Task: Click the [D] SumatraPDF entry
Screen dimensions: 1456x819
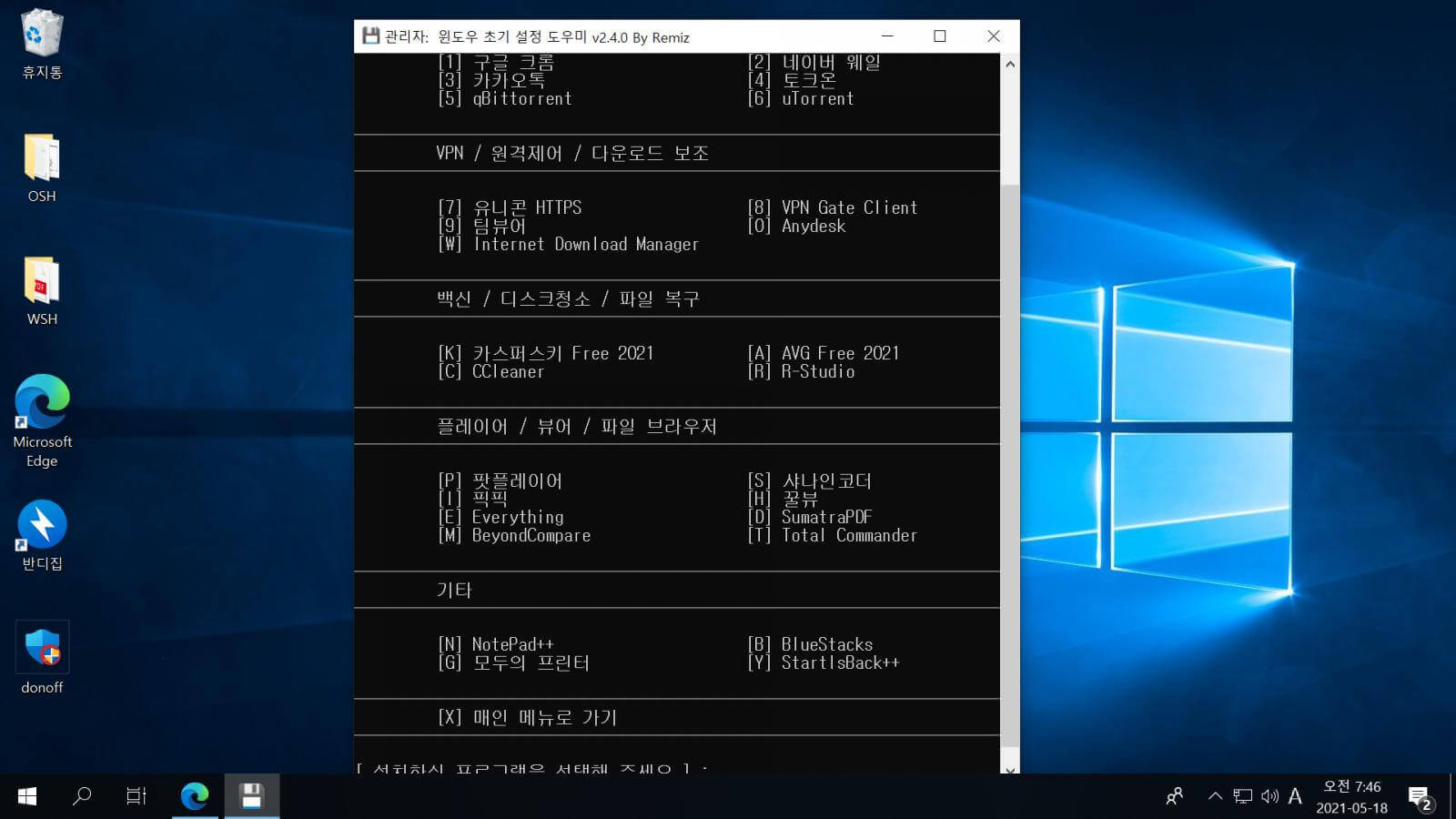Action: coord(810,517)
